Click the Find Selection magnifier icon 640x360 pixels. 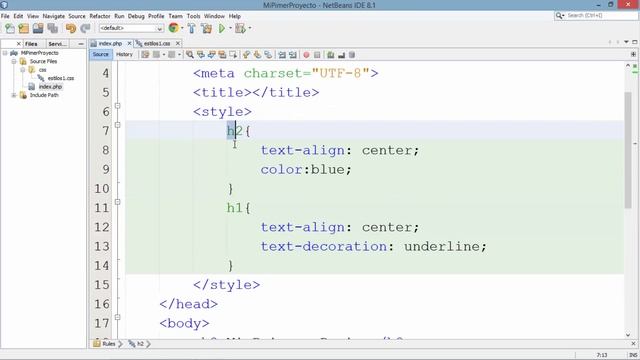click(x=190, y=55)
